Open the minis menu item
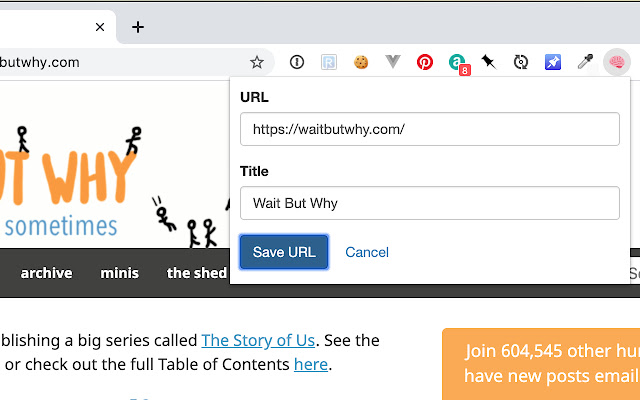The image size is (640, 400). [120, 273]
